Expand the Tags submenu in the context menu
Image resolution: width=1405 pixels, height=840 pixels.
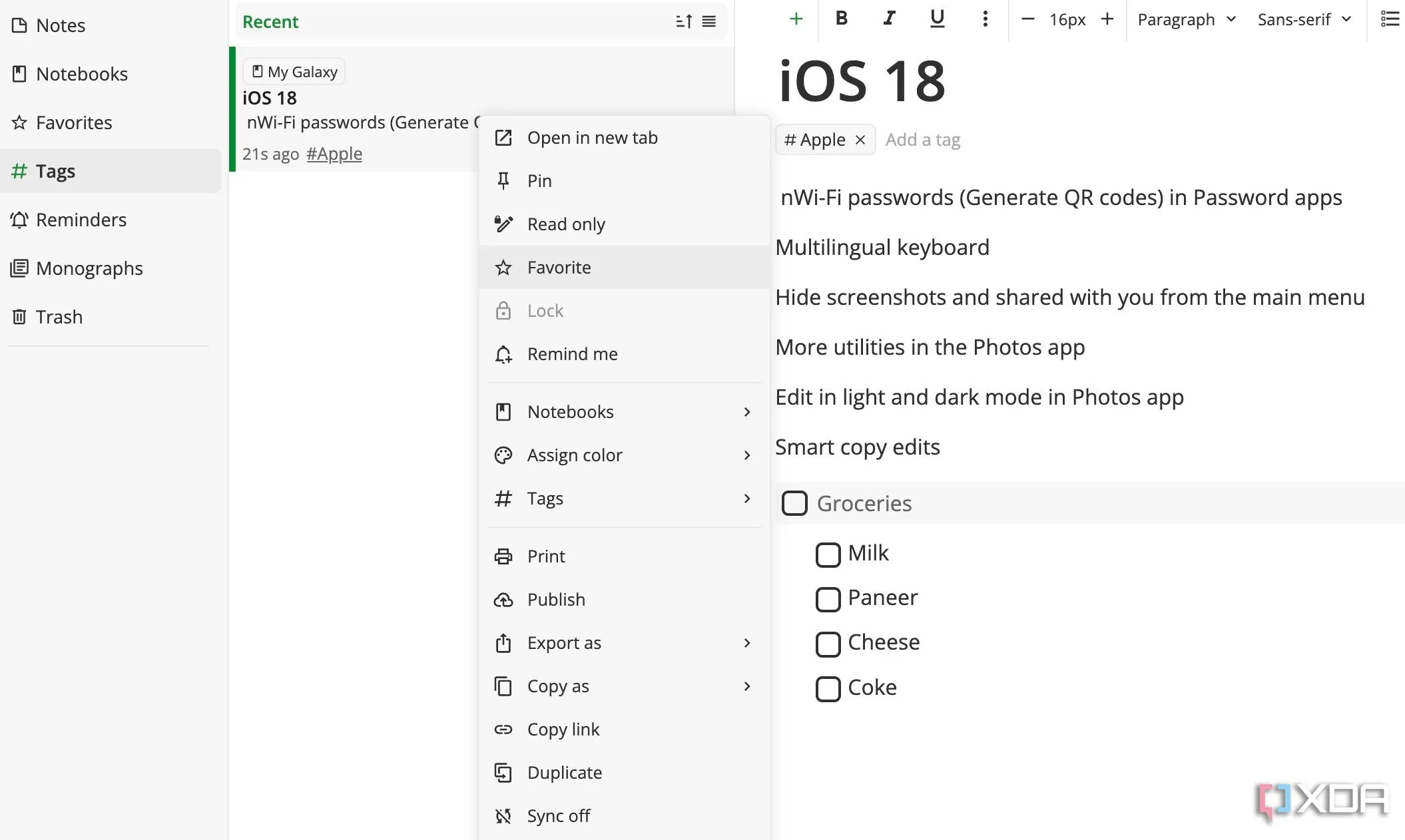pos(625,499)
